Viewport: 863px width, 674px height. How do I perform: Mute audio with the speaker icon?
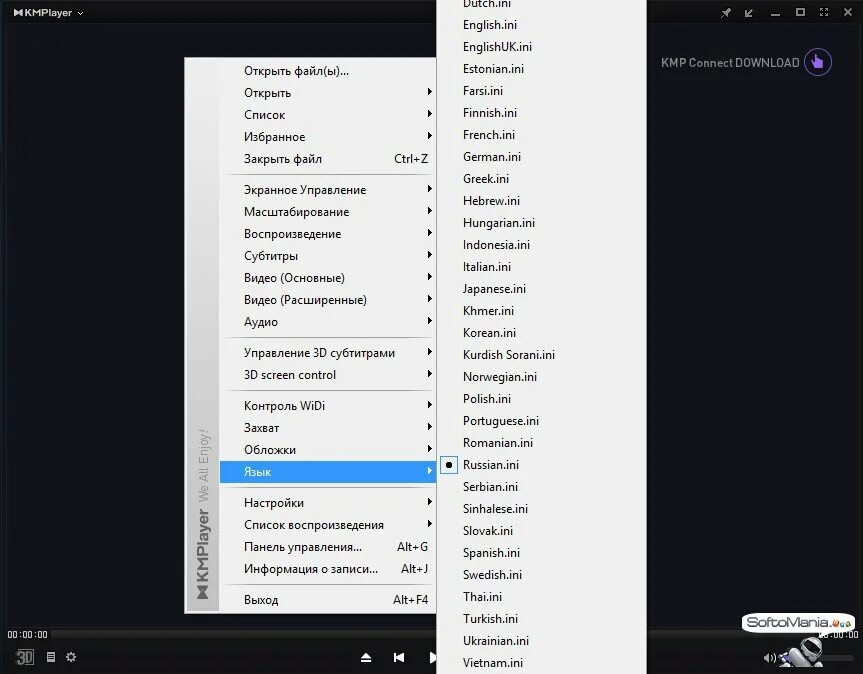tap(769, 657)
